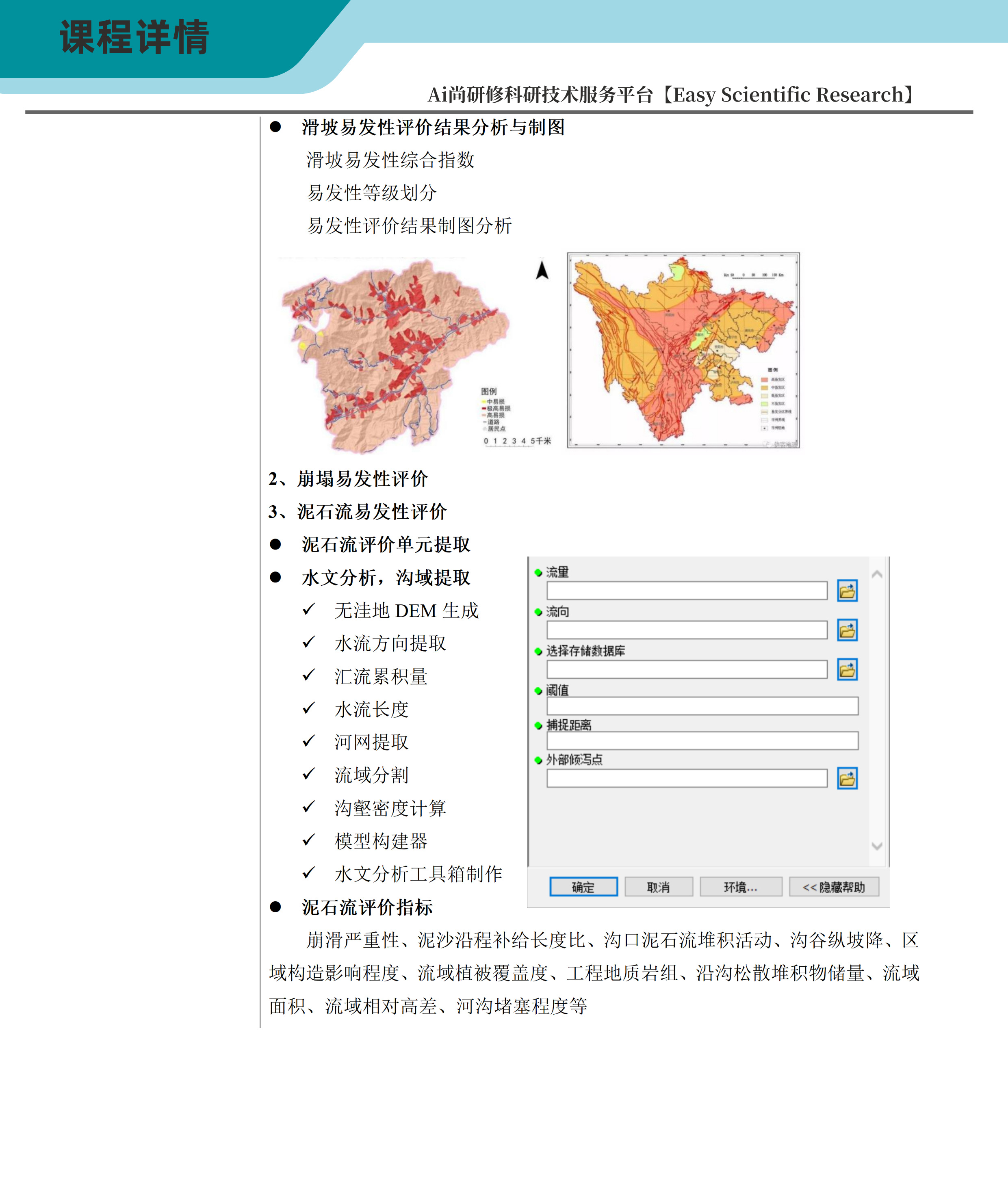Click browse icon beside 外部倾泻点 field
Screen dimensions: 1008x1182
pyautogui.click(x=847, y=778)
